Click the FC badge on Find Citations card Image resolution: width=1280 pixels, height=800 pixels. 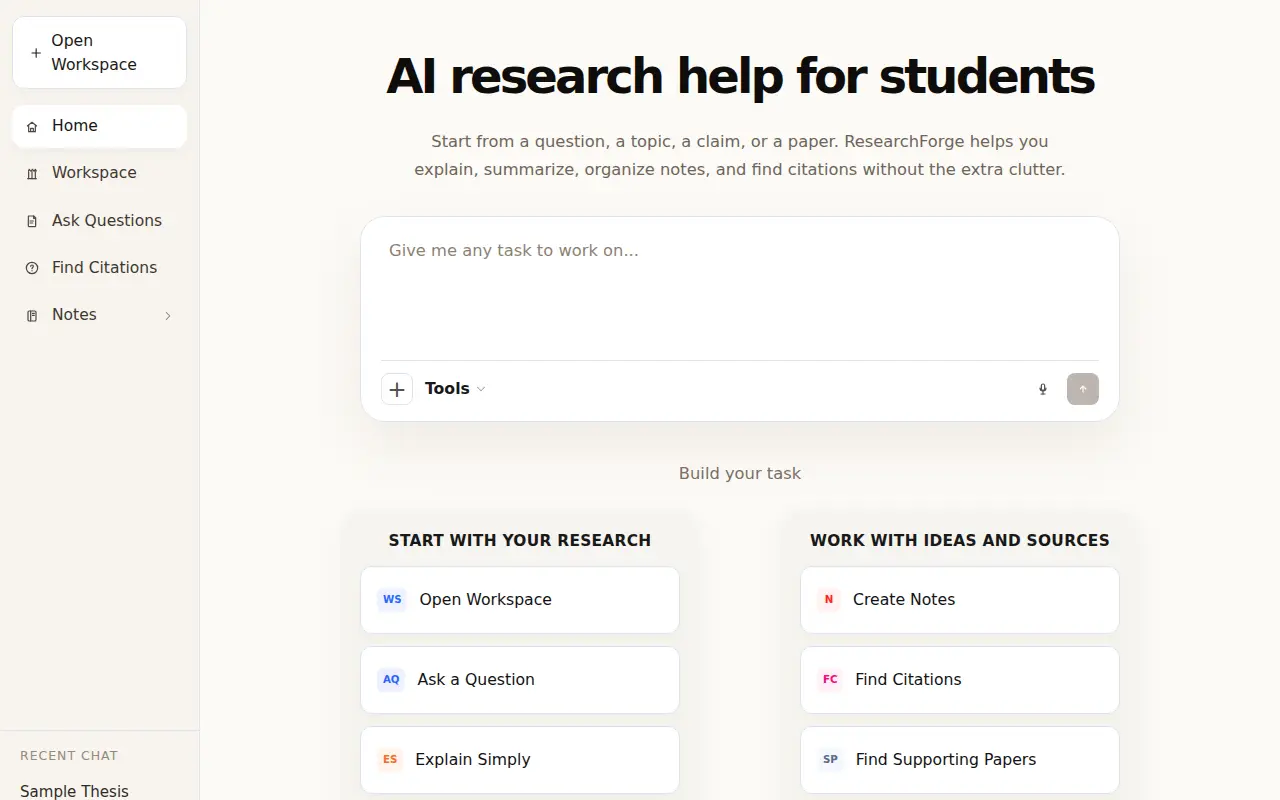point(830,680)
